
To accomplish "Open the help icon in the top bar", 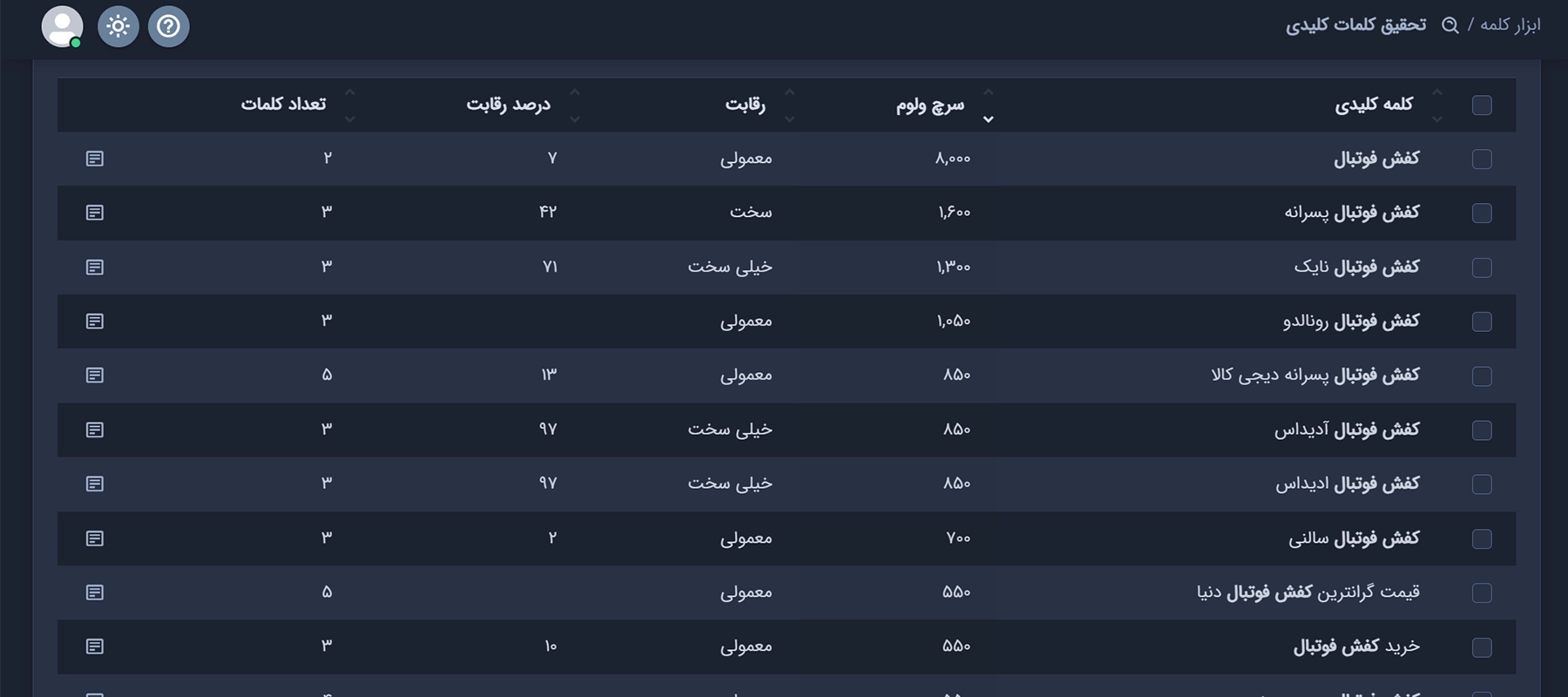I will coord(168,26).
